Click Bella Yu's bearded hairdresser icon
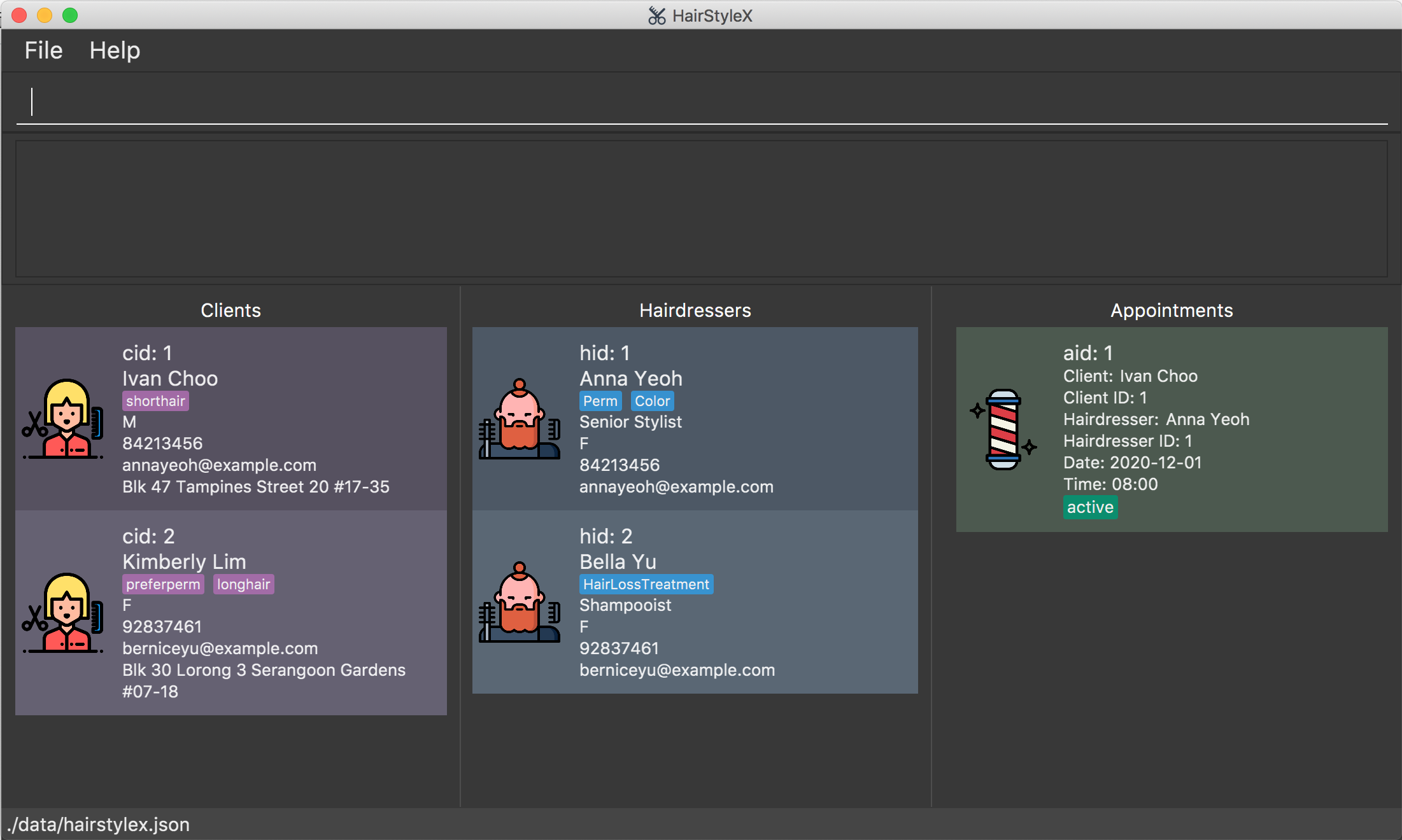1402x840 pixels. point(520,602)
